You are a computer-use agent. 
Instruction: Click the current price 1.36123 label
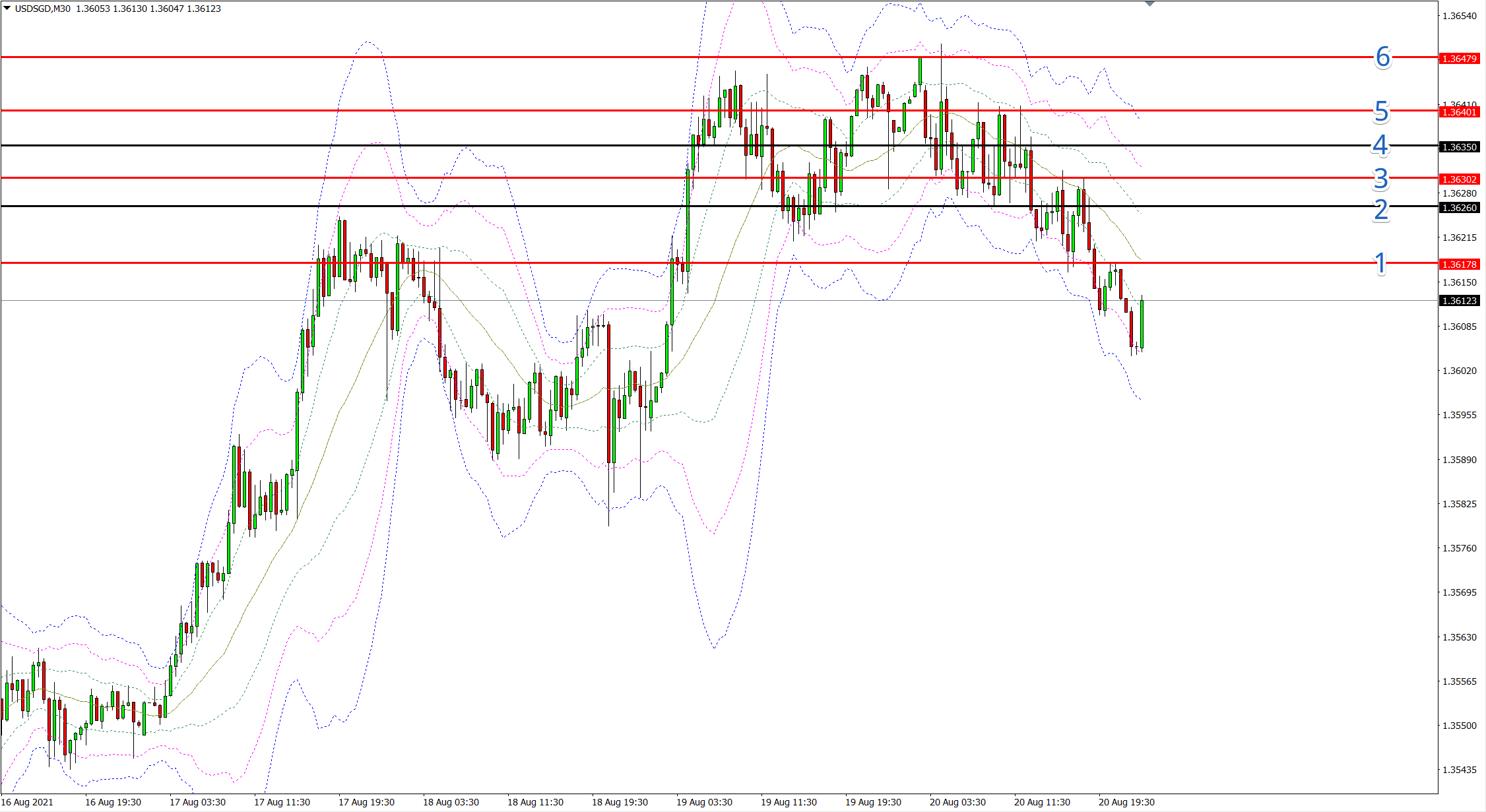point(1459,301)
